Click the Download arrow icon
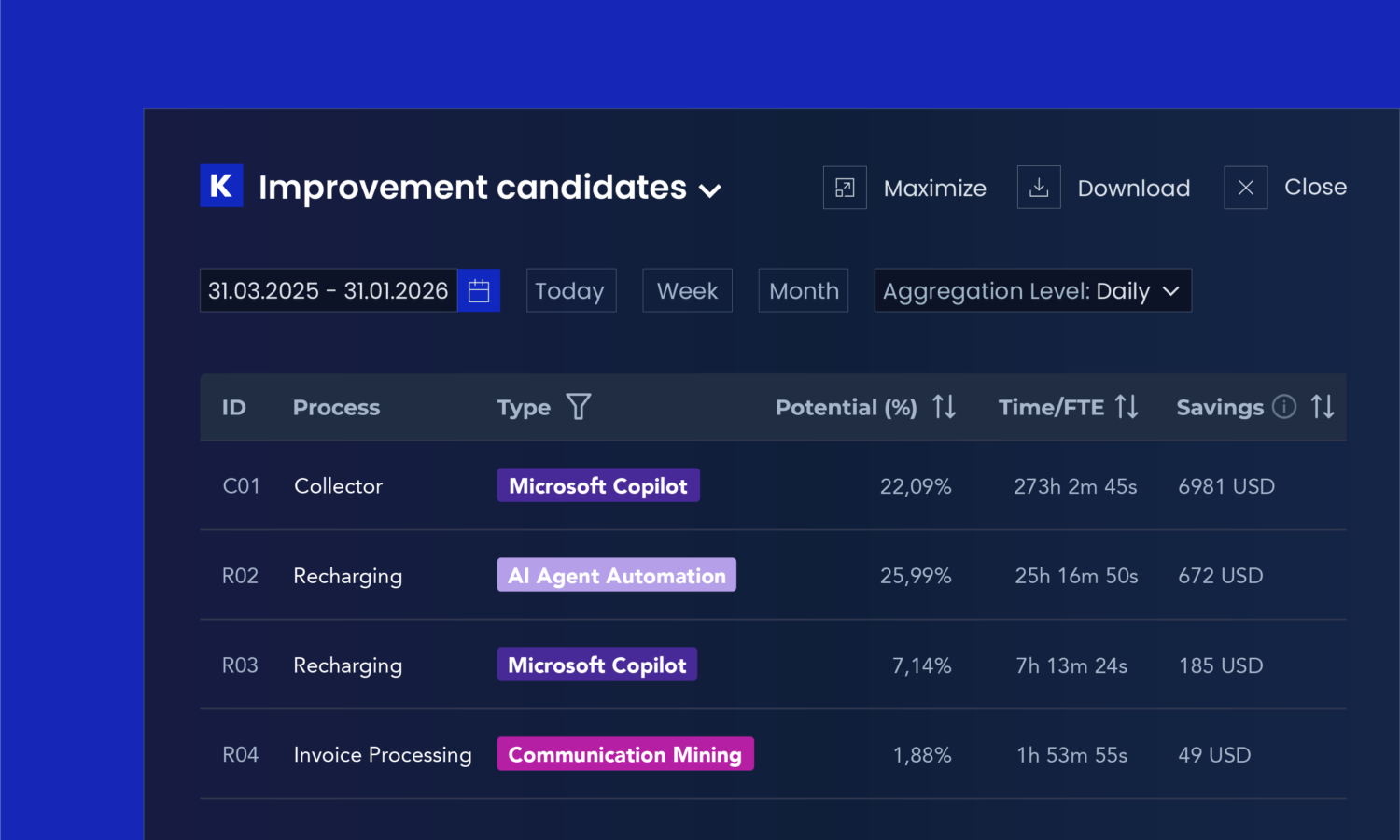The width and height of the screenshot is (1400, 840). 1039,188
